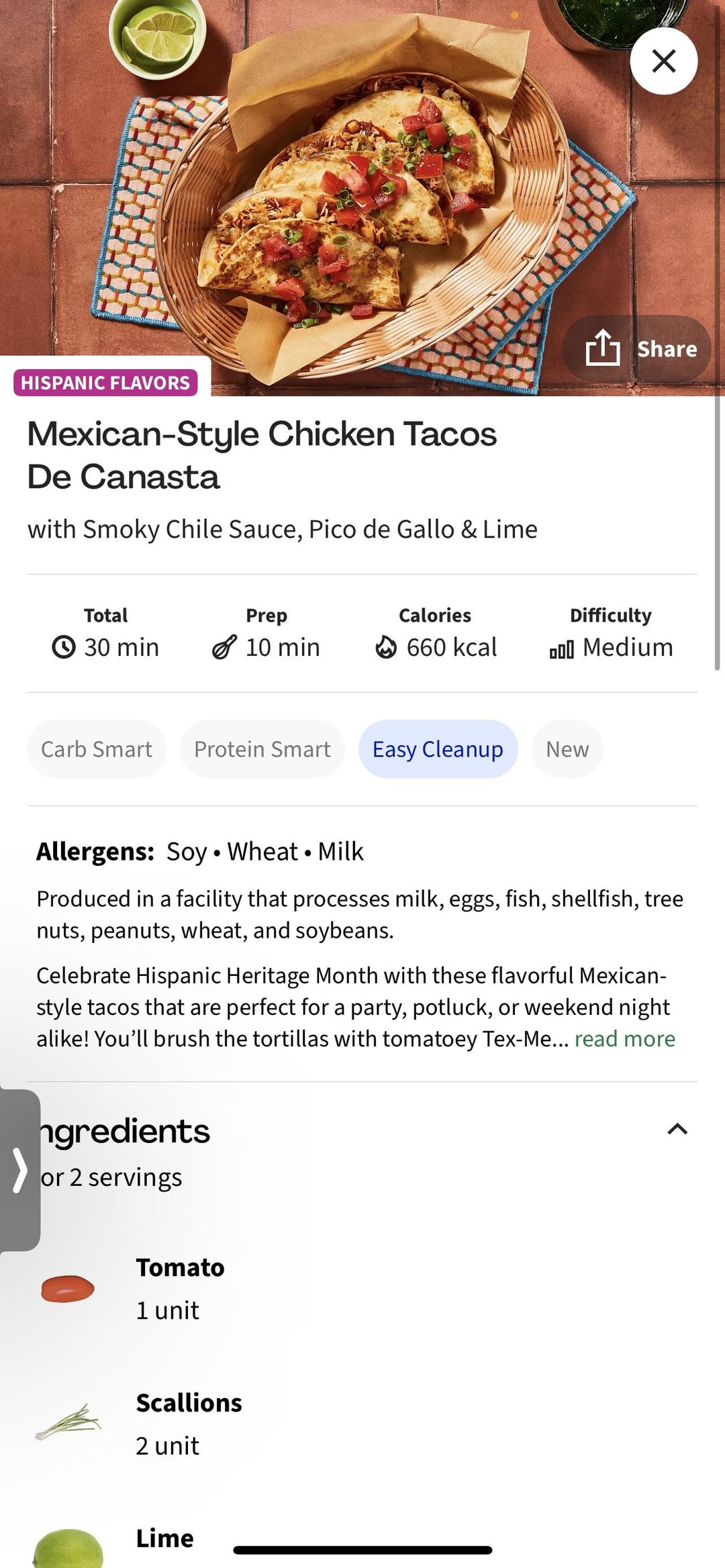Tap the Scallions ingredient image
725x1568 pixels.
68,1423
